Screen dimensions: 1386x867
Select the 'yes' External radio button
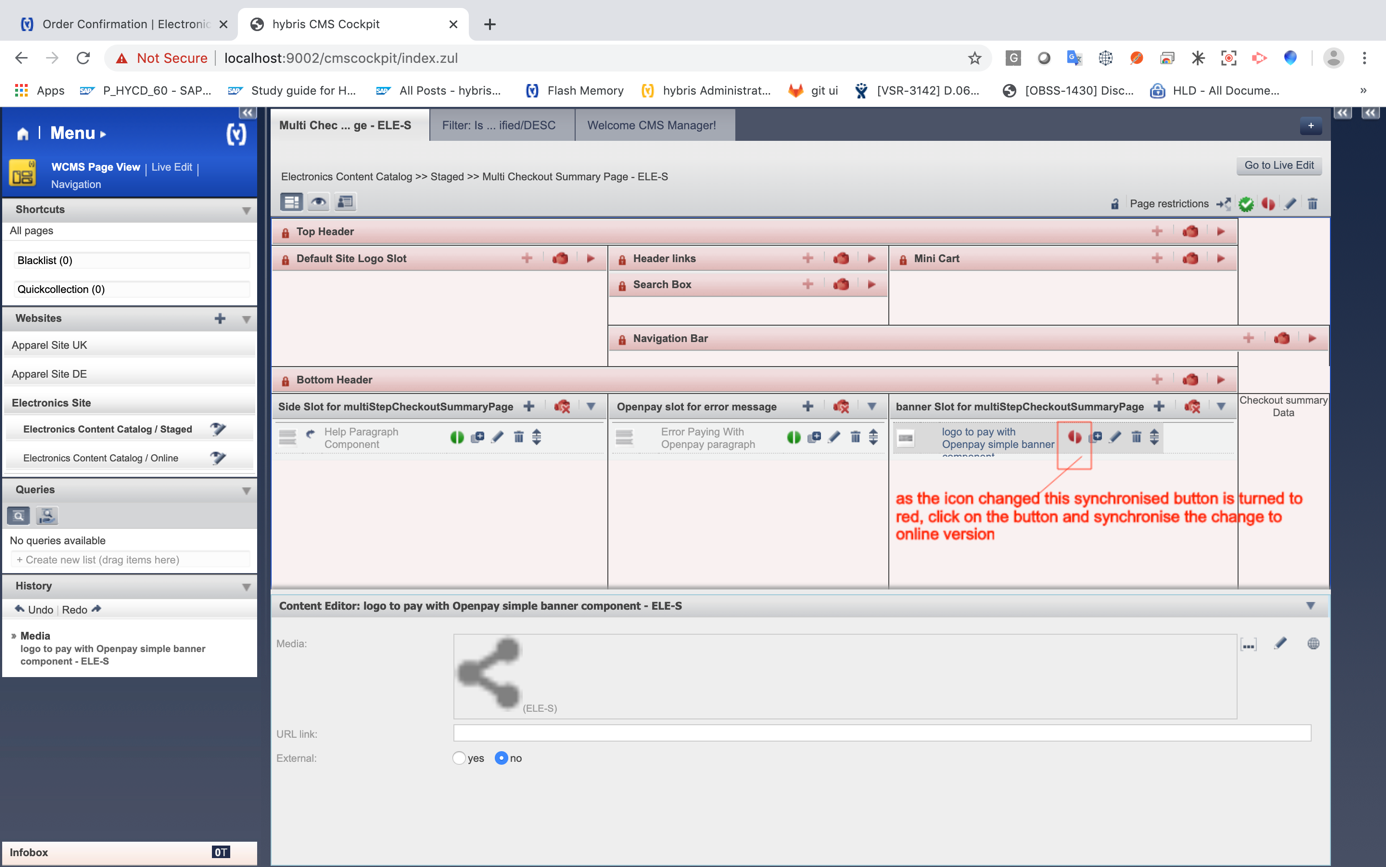pyautogui.click(x=459, y=758)
